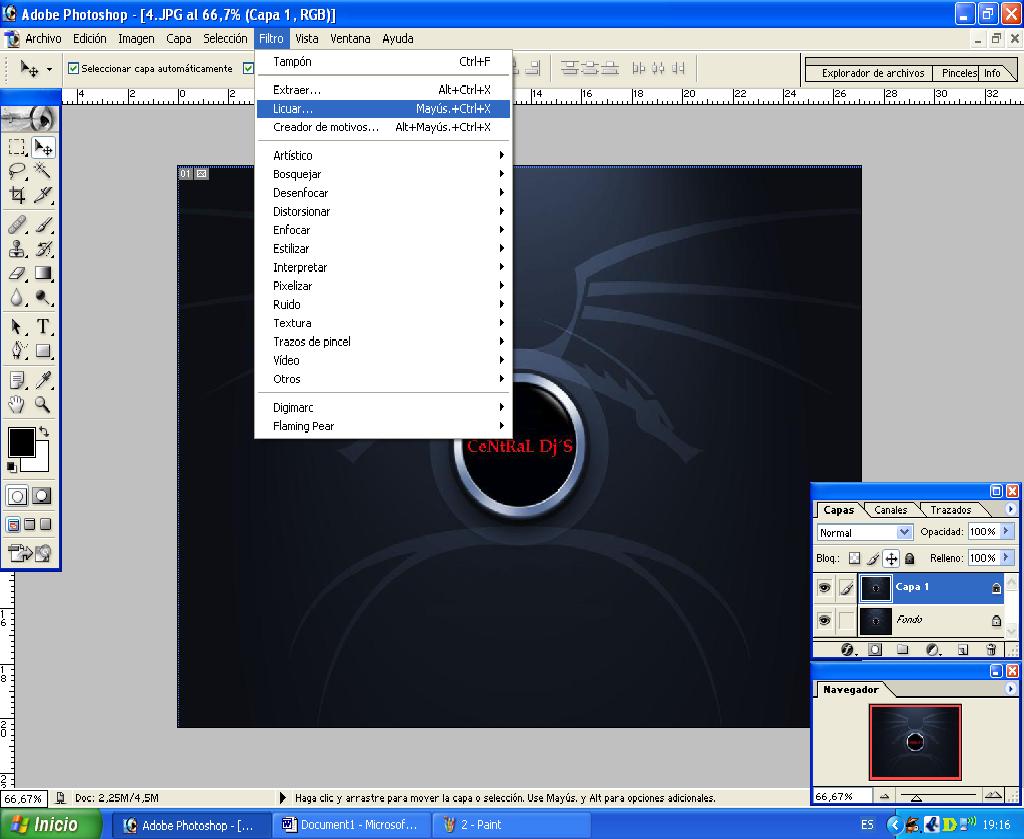Viewport: 1024px width, 839px height.
Task: Delete layer using trash icon
Action: click(991, 649)
